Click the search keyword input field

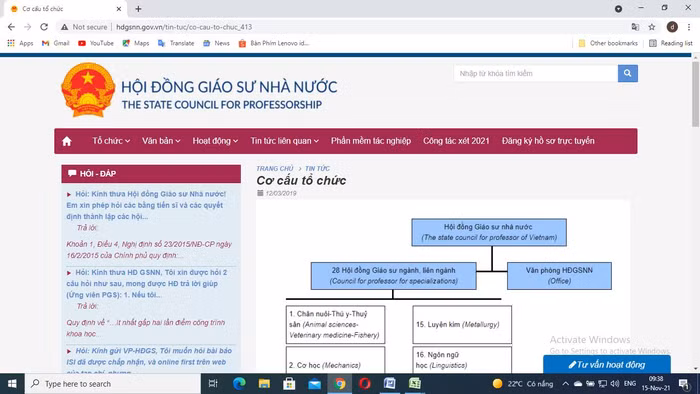tap(536, 73)
